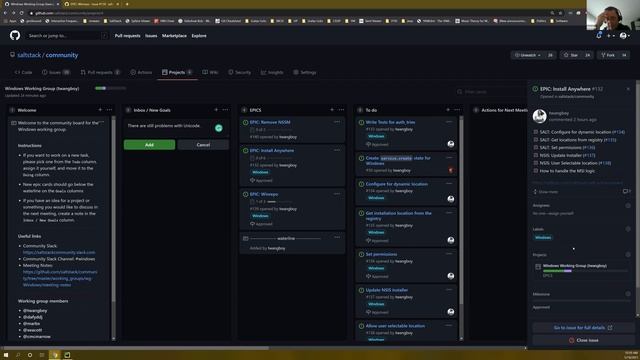Open EPICS column options menu
The image size is (640, 360).
[341, 110]
